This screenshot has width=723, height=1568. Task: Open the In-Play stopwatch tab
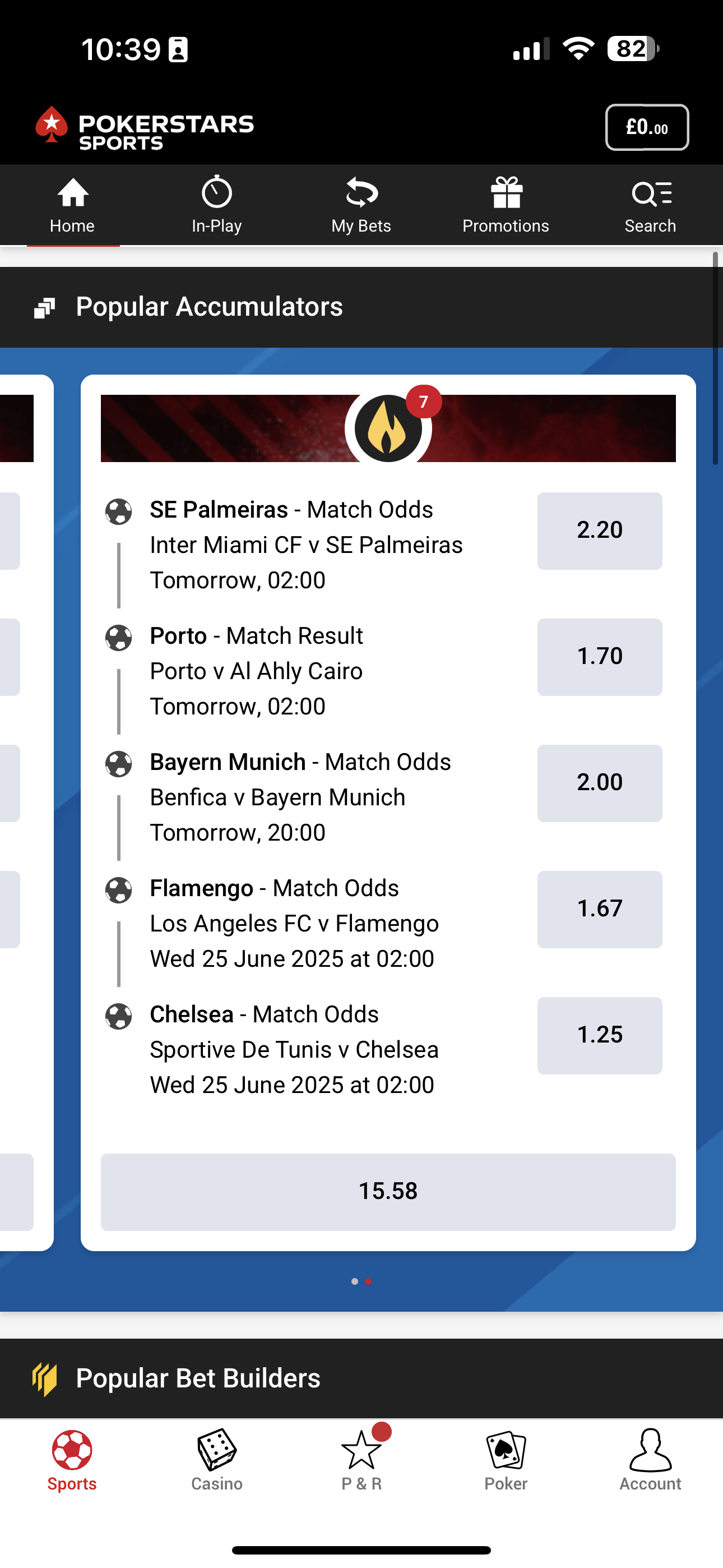pyautogui.click(x=217, y=206)
